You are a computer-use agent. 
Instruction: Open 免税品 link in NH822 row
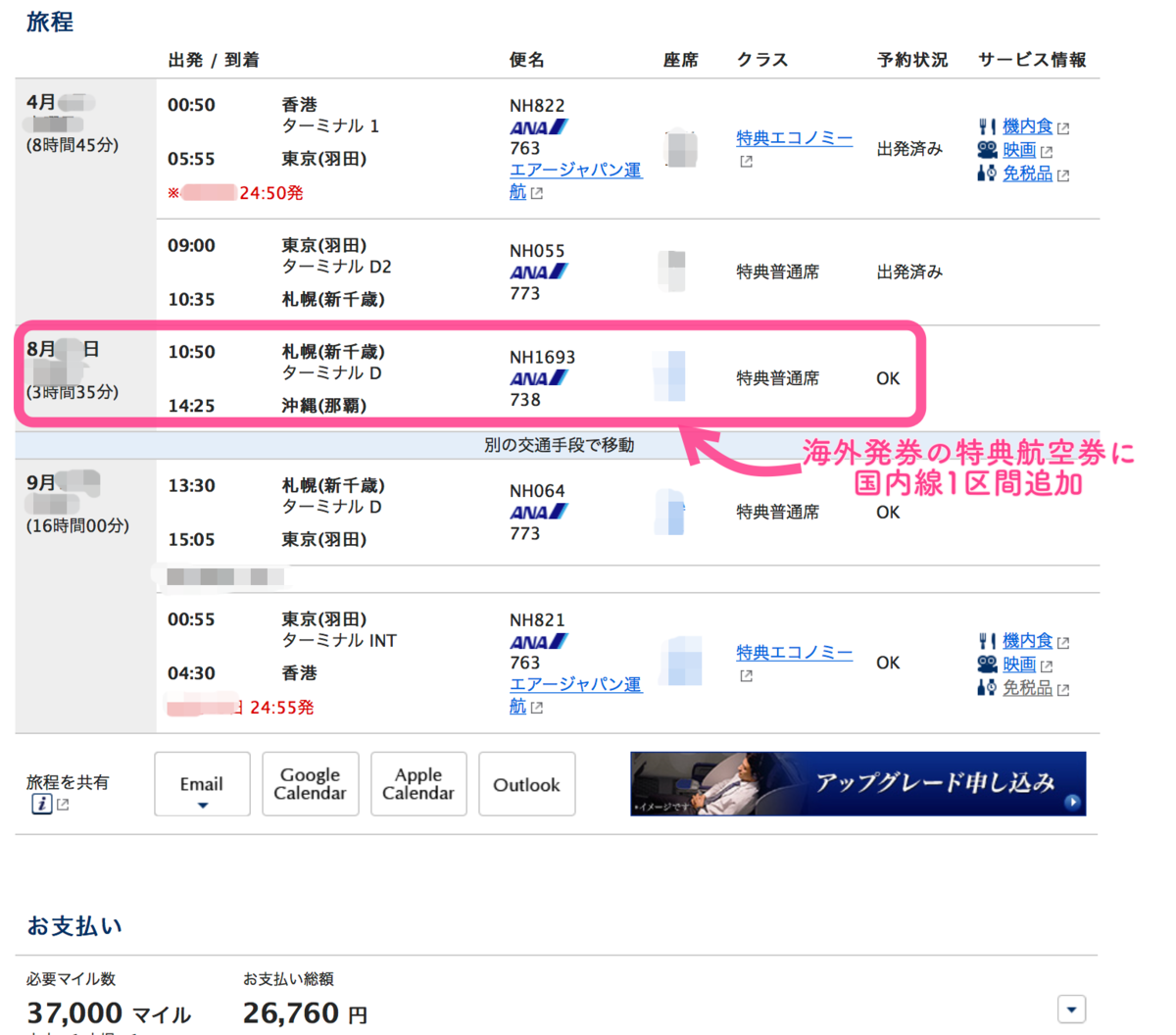pyautogui.click(x=1026, y=173)
